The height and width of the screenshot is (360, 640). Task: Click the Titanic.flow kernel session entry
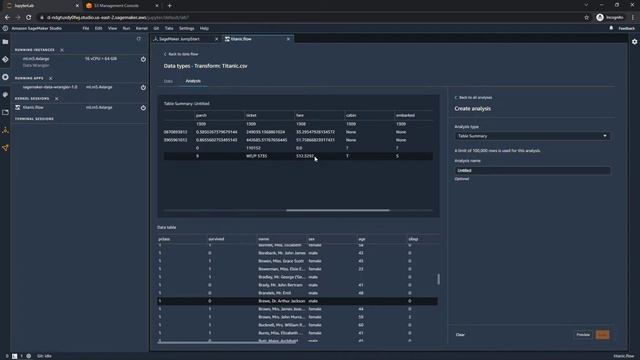[x=33, y=108]
